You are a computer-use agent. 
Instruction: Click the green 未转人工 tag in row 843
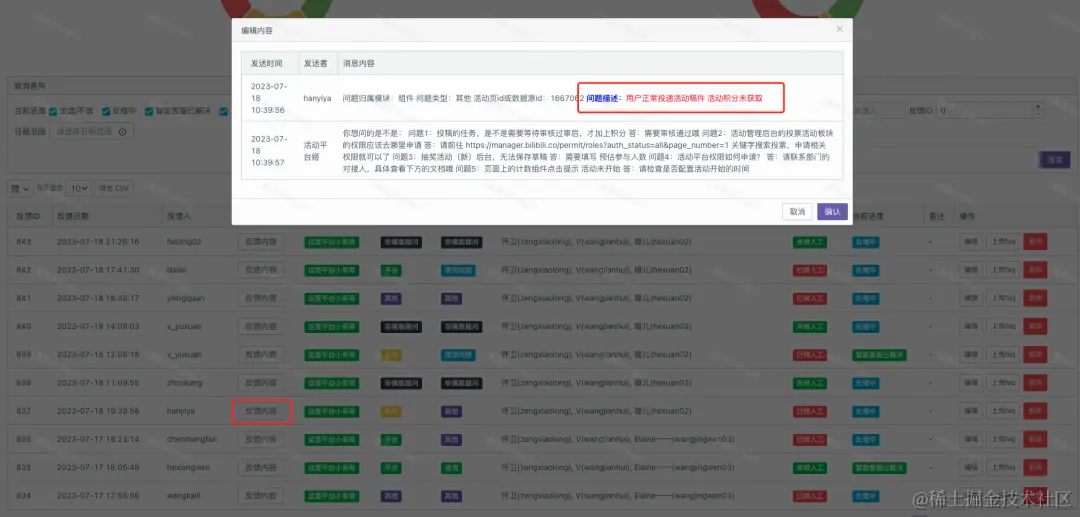tap(809, 242)
